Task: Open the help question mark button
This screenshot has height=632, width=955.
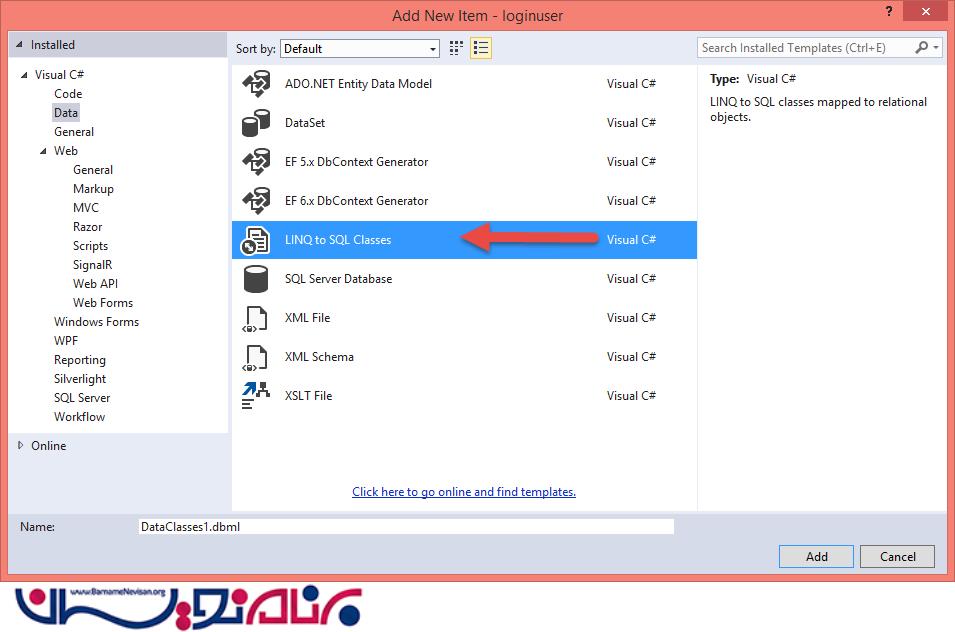Action: (x=889, y=11)
